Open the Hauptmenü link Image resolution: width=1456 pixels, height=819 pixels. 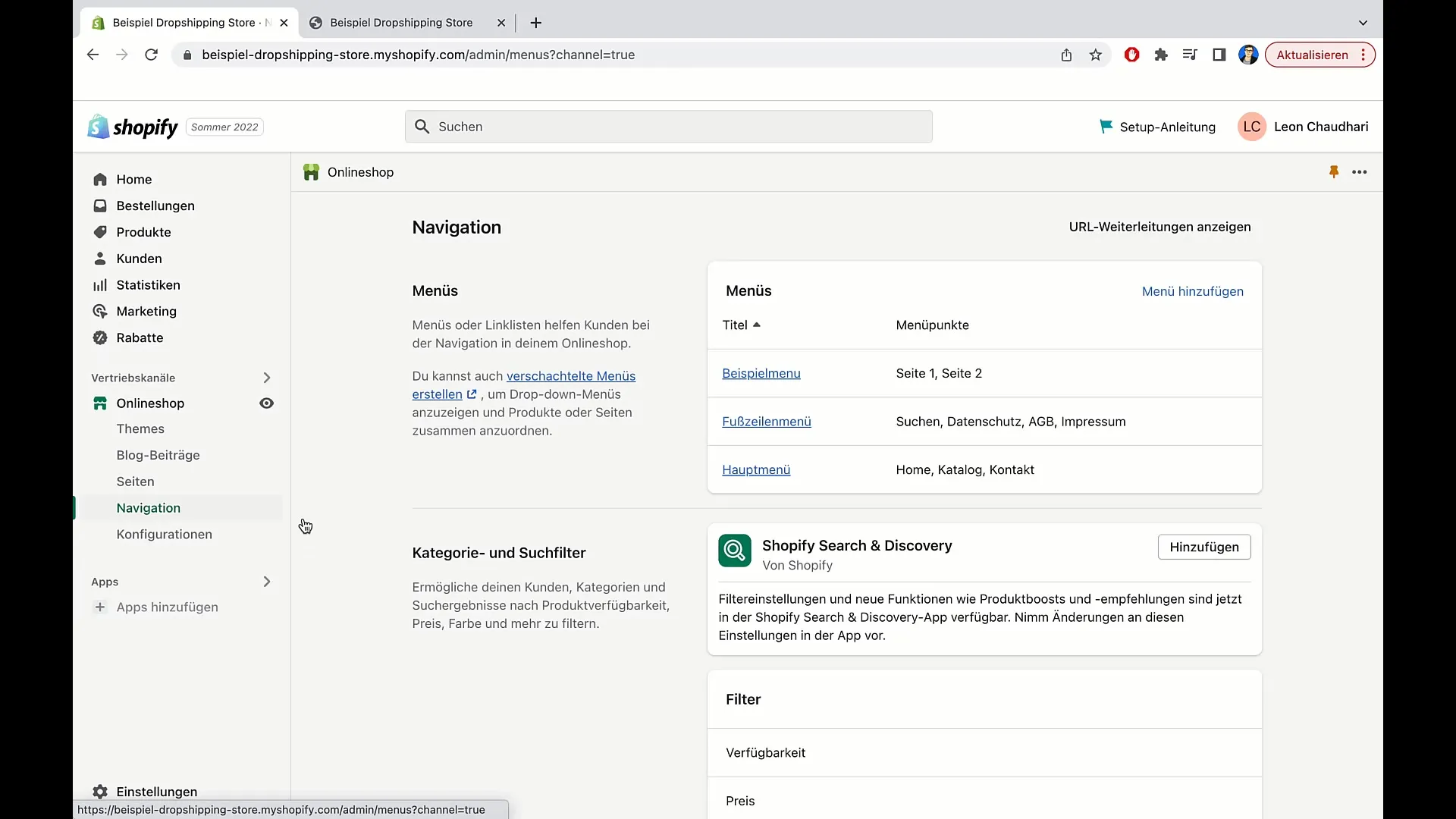click(756, 469)
